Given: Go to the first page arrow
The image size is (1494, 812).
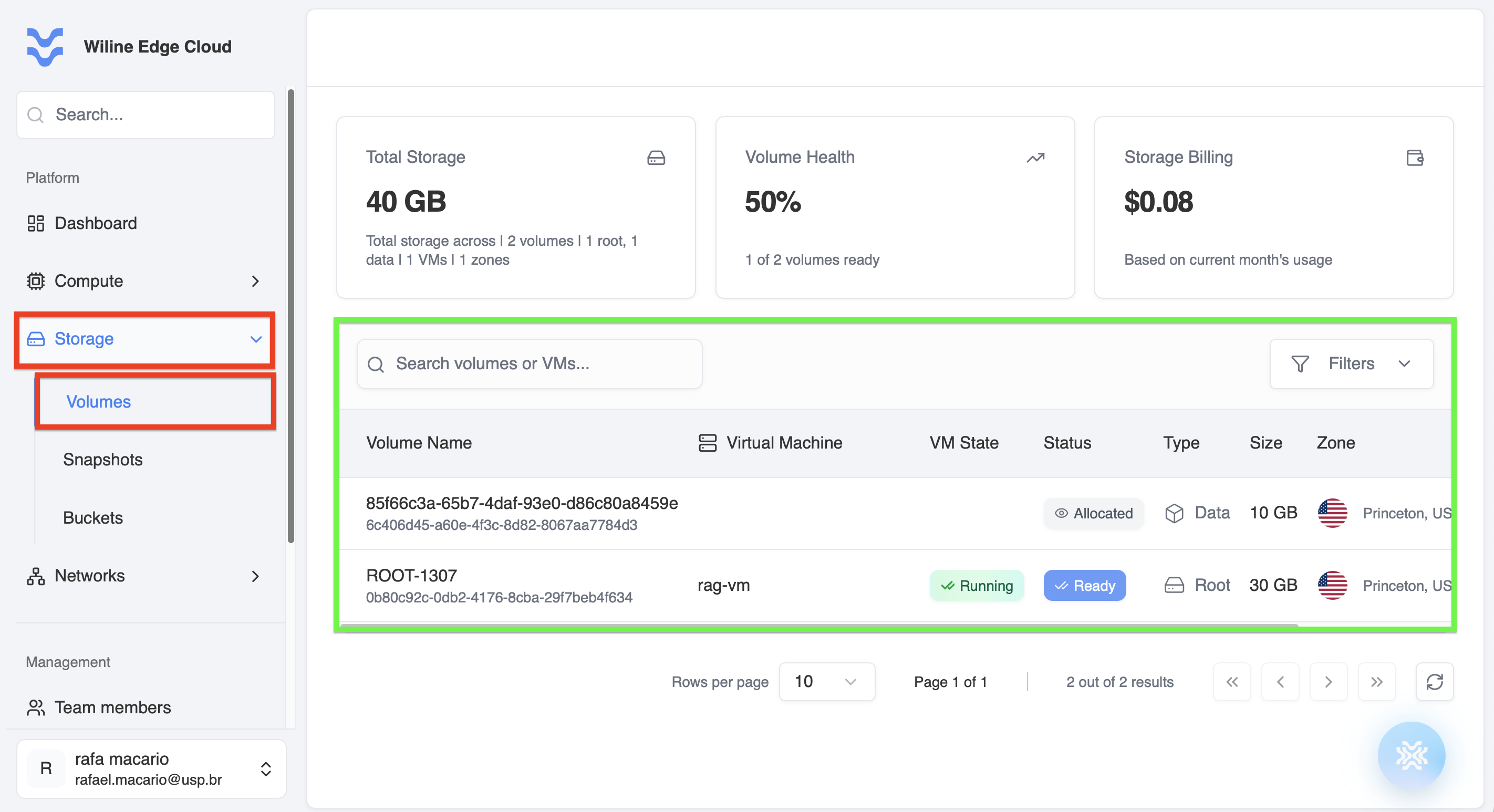Looking at the screenshot, I should [1232, 682].
